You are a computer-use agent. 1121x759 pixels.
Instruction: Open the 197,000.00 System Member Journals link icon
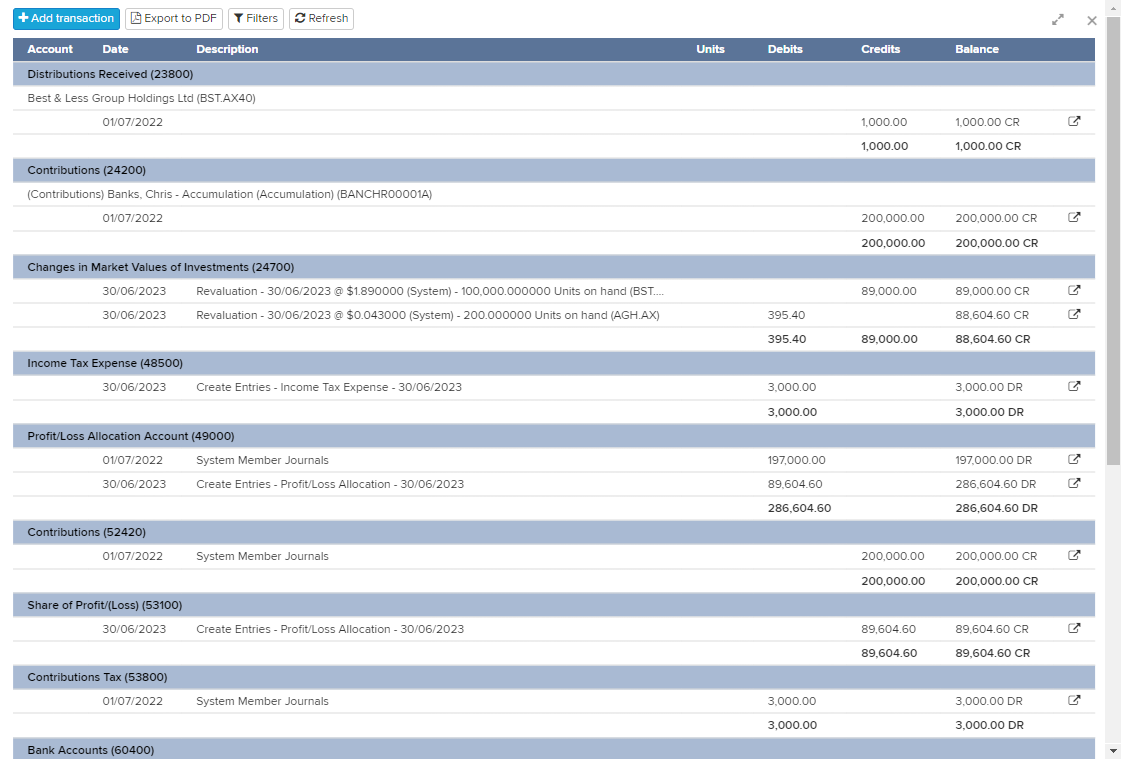1074,459
